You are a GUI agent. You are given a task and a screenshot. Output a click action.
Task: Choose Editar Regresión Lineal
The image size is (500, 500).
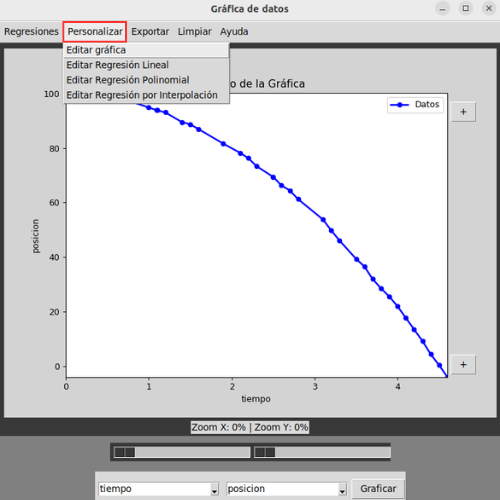tap(146, 65)
